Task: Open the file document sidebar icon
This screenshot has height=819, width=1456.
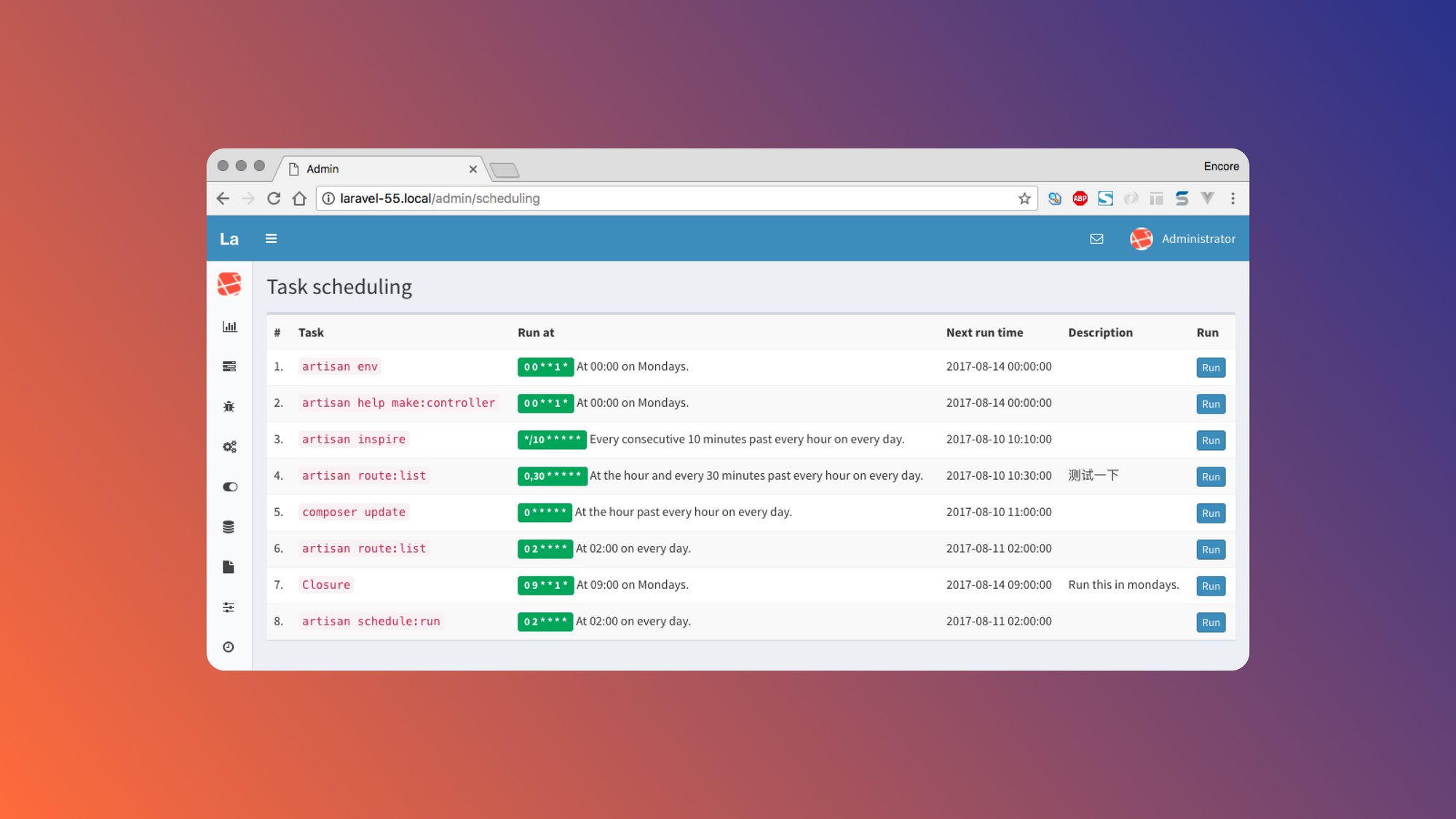Action: coord(229,567)
